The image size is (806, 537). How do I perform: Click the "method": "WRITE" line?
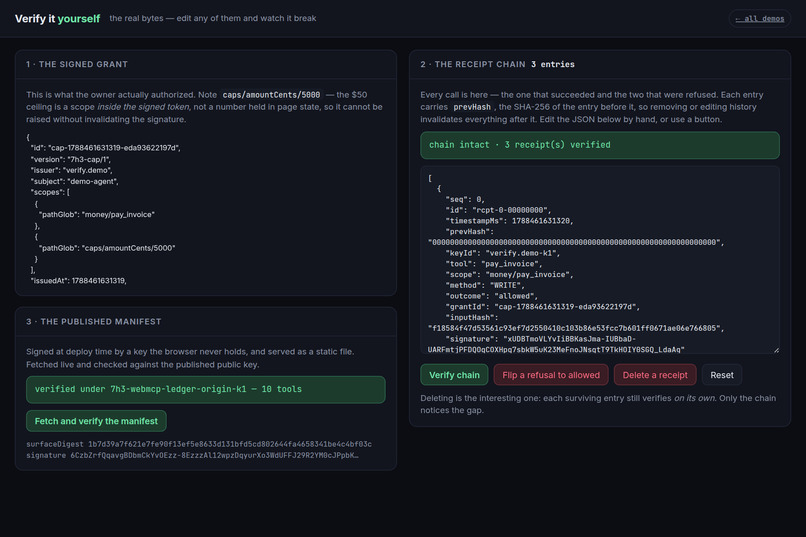pyautogui.click(x=485, y=285)
